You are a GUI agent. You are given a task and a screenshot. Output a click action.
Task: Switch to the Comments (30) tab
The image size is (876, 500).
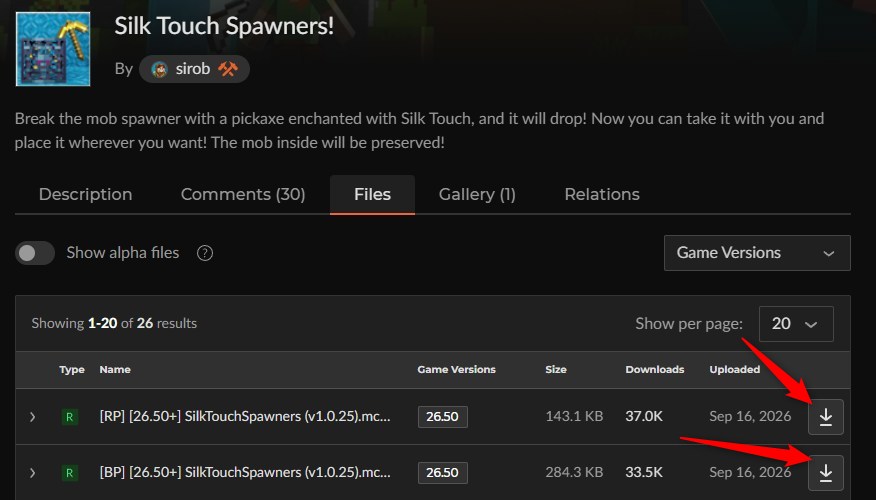243,194
